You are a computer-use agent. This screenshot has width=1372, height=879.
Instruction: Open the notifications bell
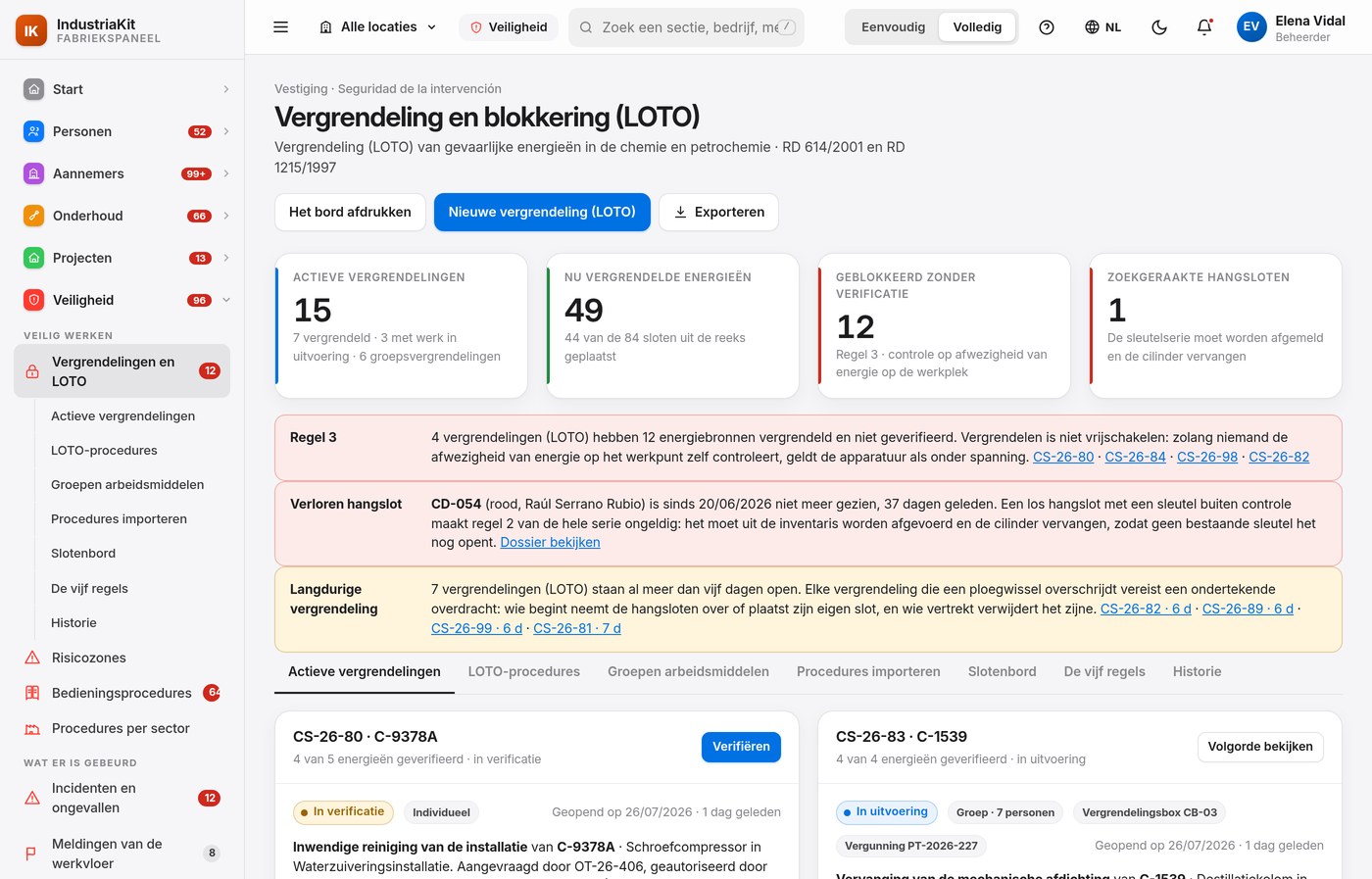pos(1204,27)
